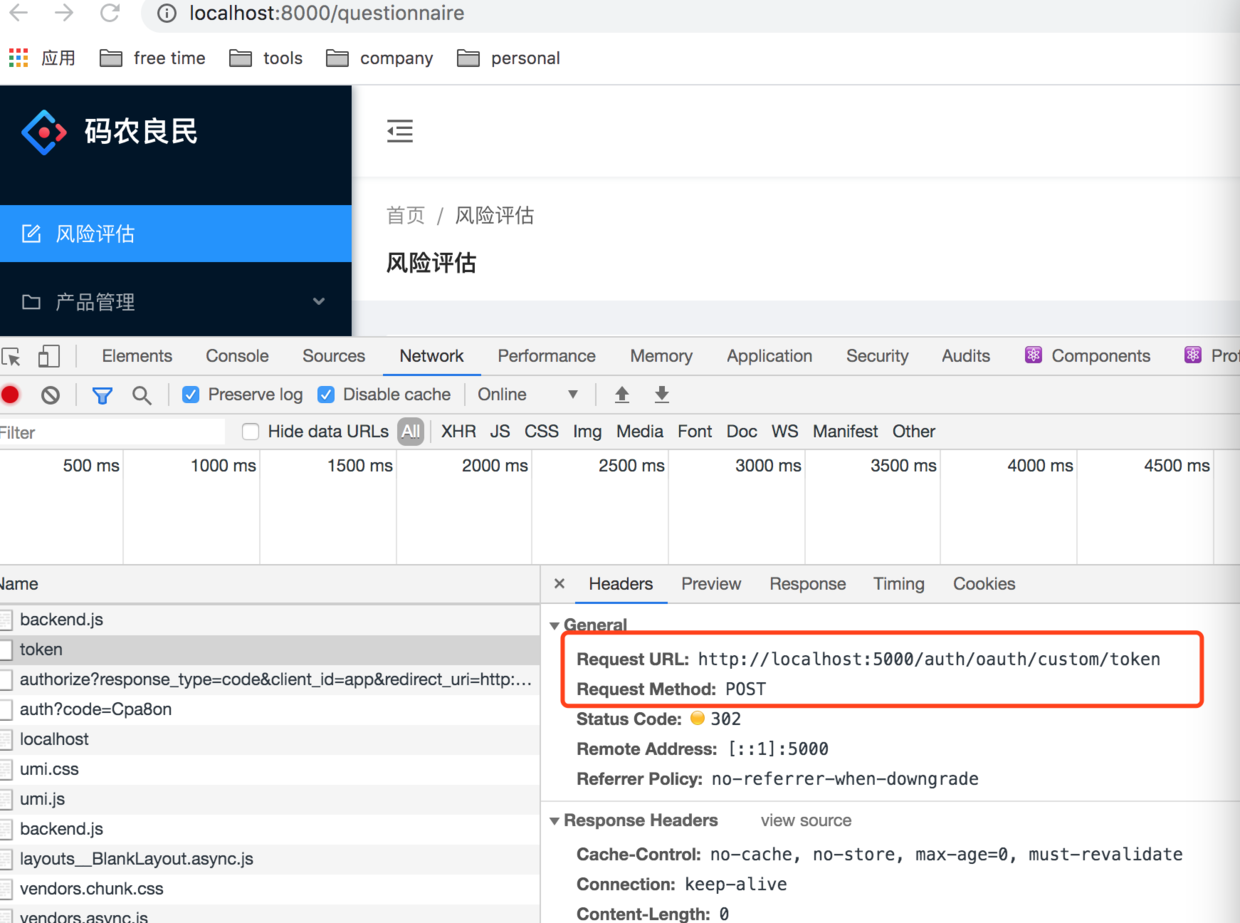Filter requests by JS

tap(500, 432)
